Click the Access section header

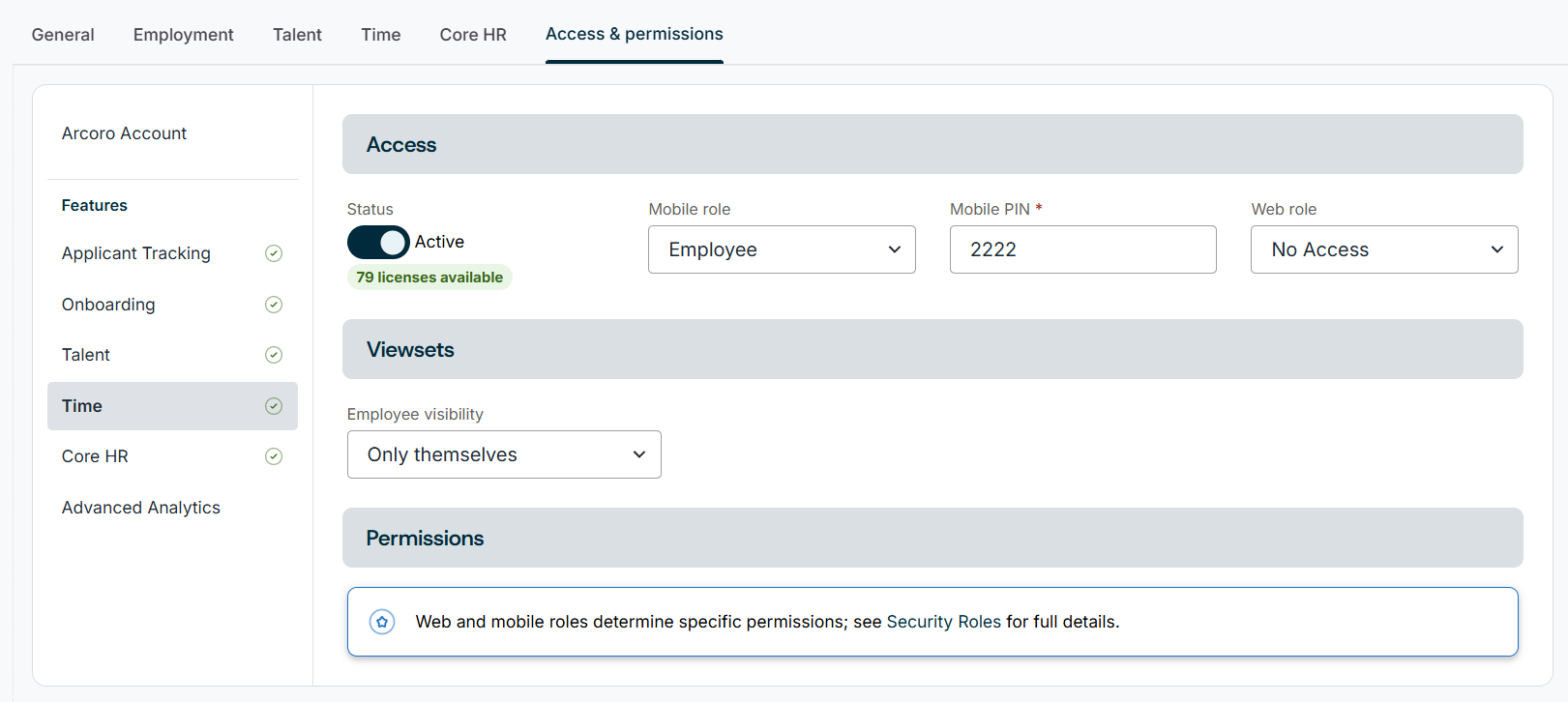pyautogui.click(x=932, y=144)
